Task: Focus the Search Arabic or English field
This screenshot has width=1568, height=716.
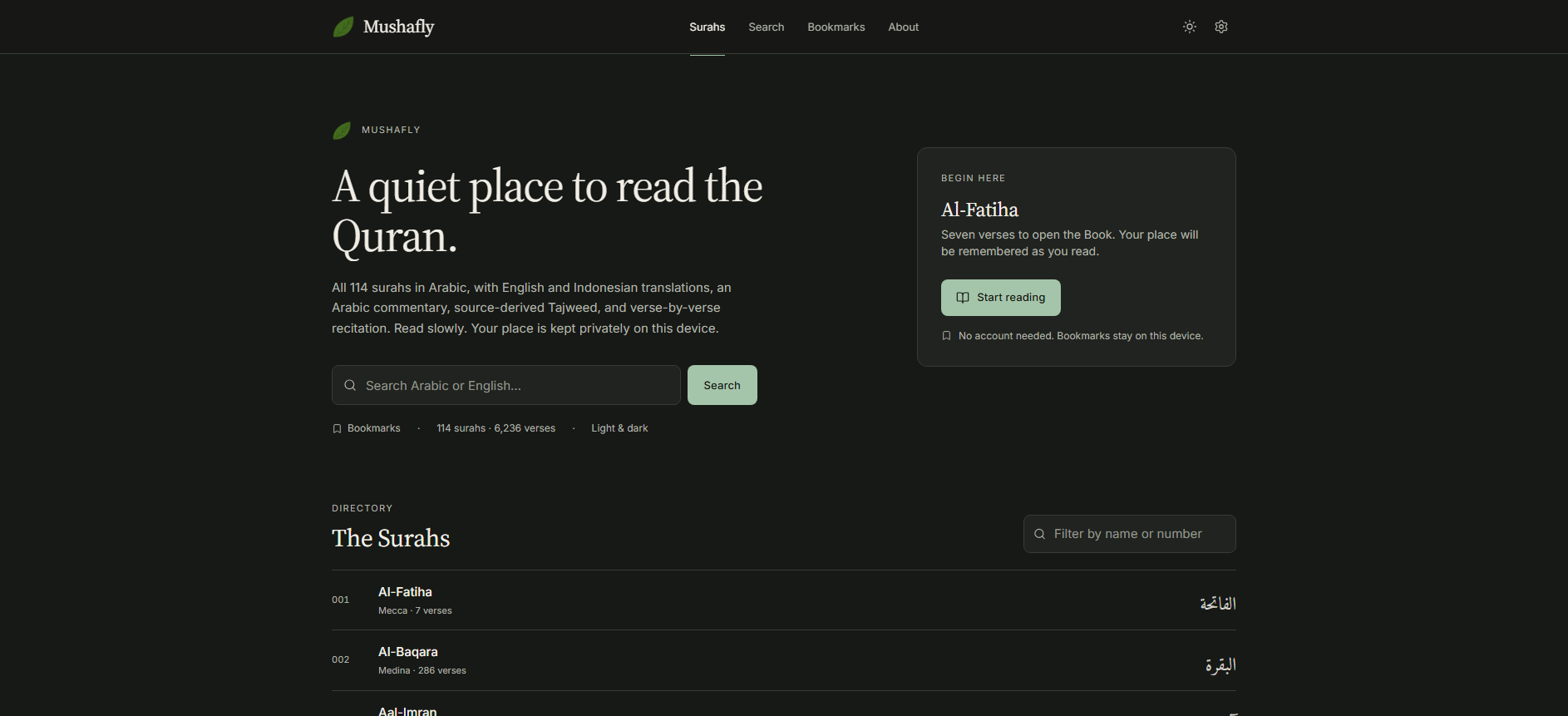Action: pyautogui.click(x=506, y=385)
